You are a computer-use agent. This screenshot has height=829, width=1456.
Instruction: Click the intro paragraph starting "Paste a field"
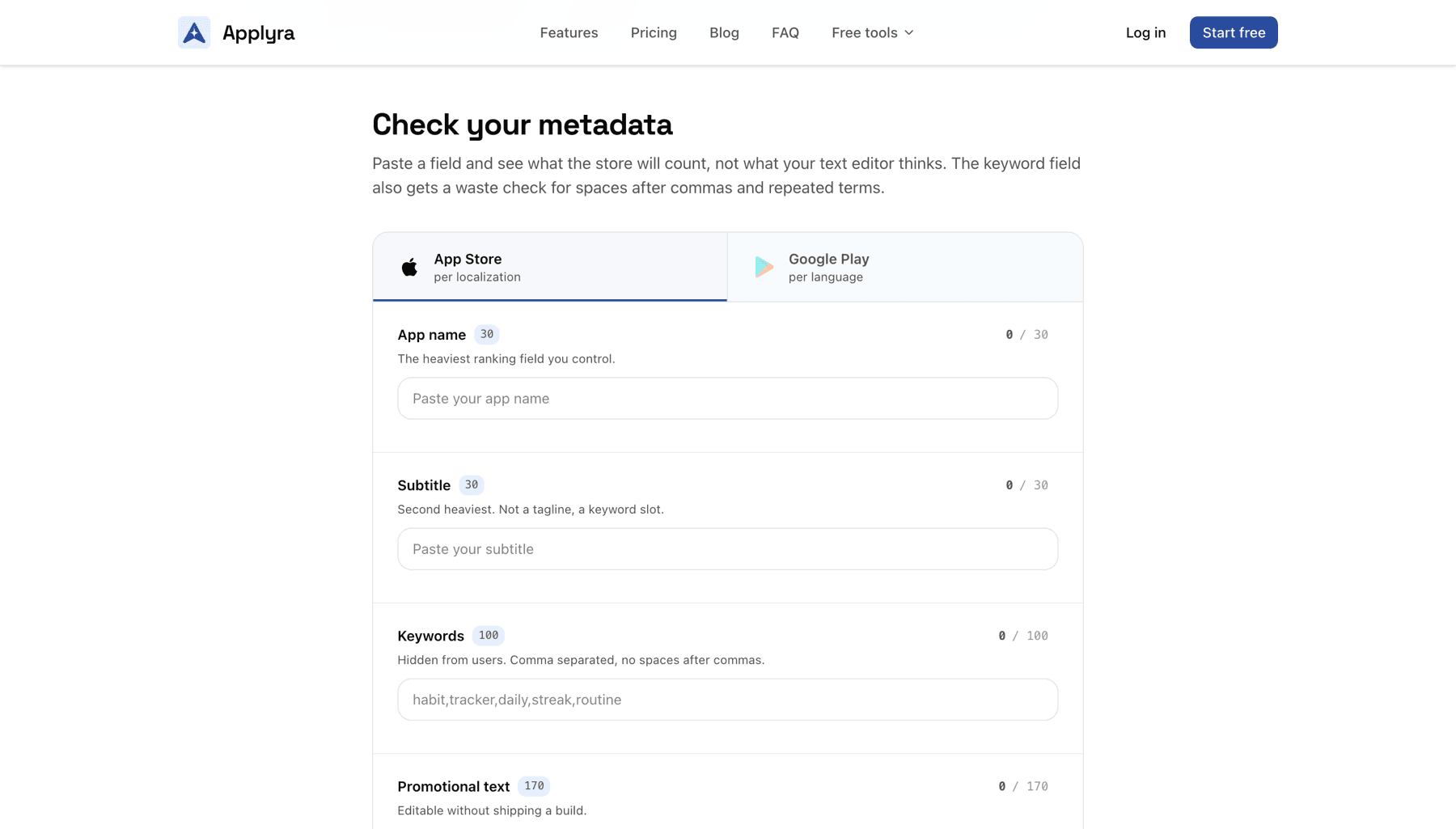tap(726, 176)
